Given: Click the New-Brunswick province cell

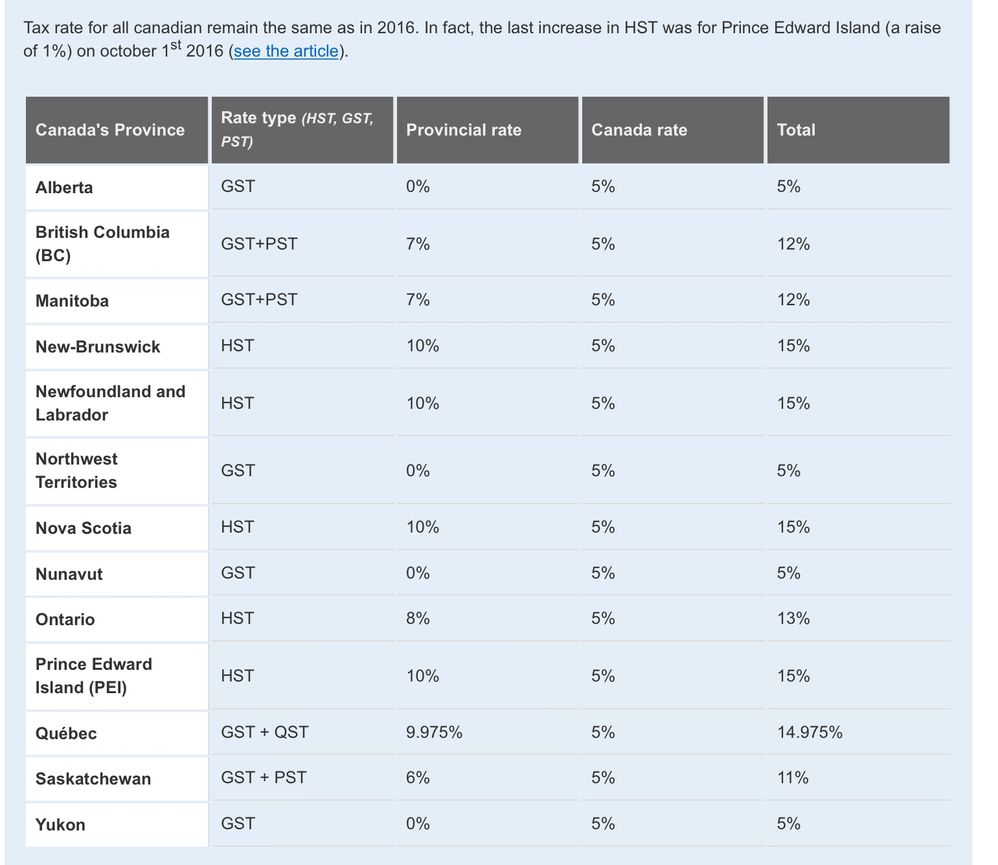Looking at the screenshot, I should click(98, 347).
